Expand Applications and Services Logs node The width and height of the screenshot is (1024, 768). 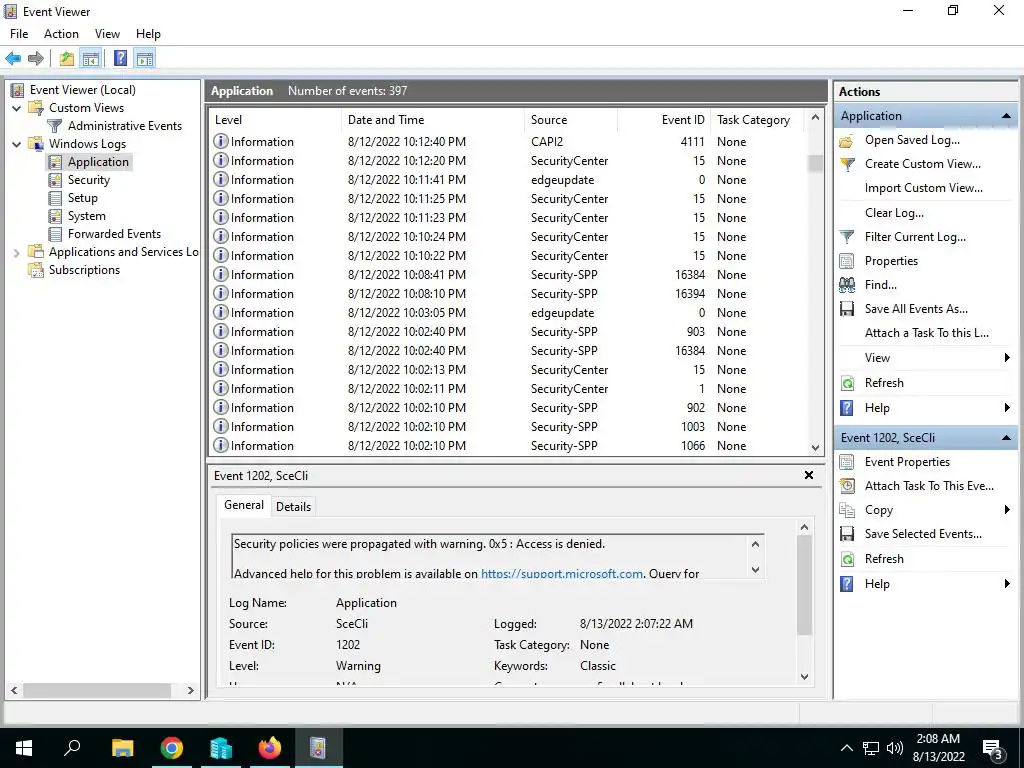click(16, 253)
